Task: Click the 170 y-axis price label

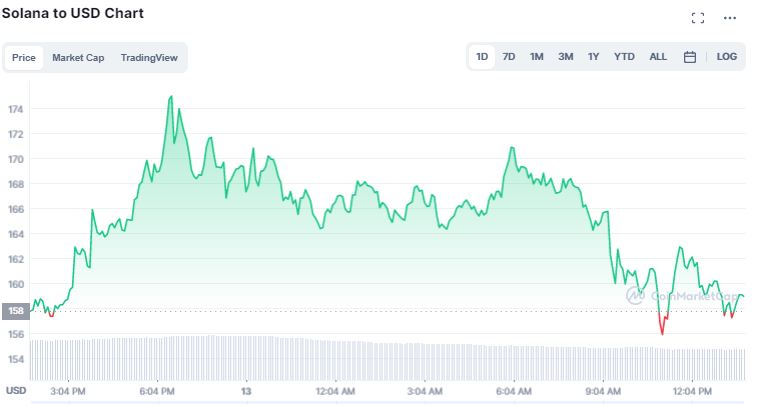Action: (16, 159)
